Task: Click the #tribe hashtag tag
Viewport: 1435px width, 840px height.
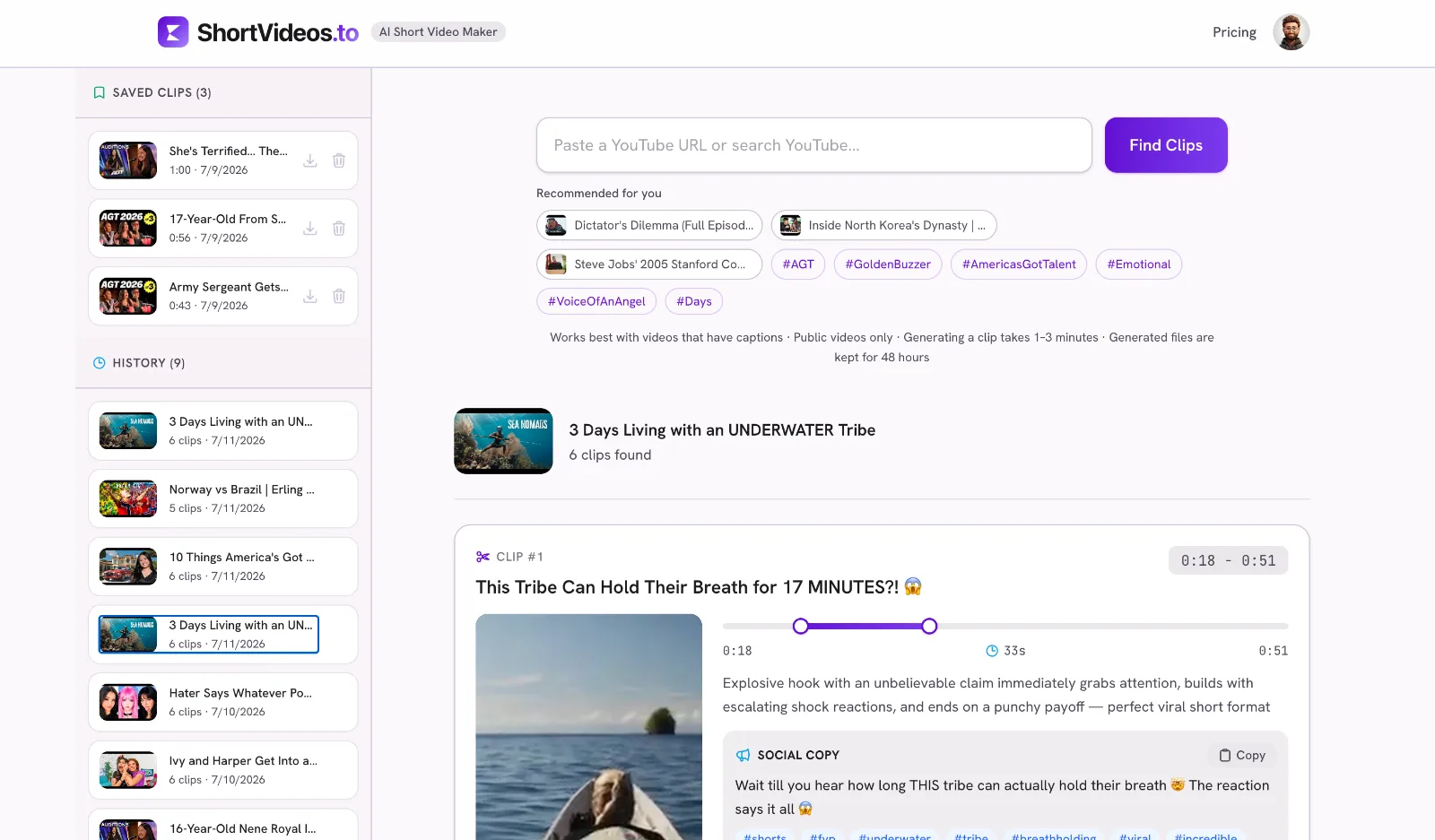Action: tap(971, 836)
